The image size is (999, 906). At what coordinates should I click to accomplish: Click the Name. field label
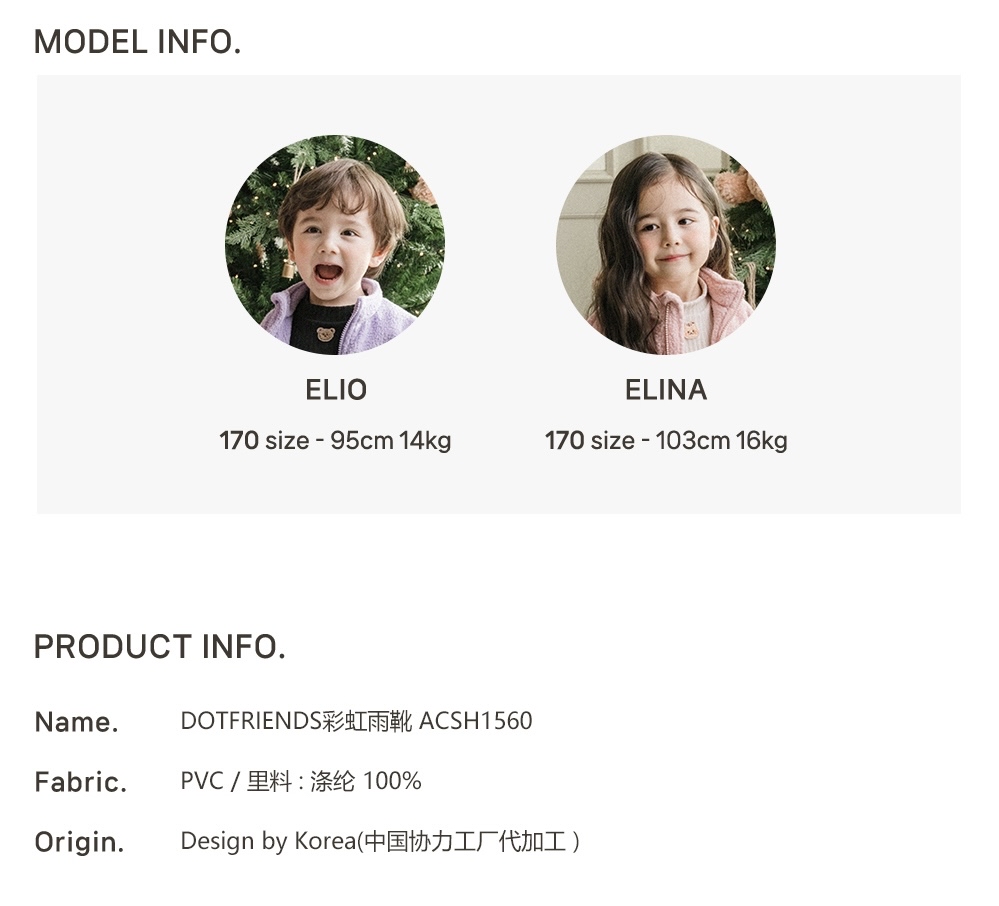tap(76, 722)
